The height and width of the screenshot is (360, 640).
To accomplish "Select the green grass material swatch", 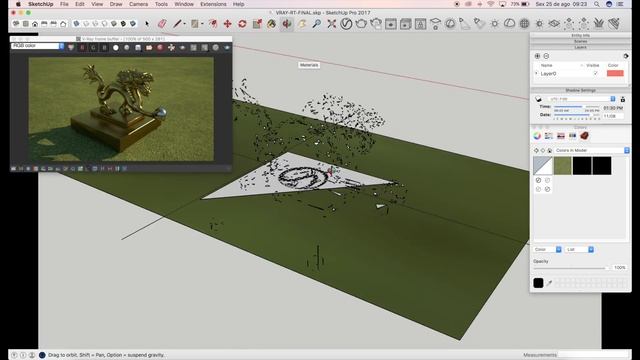I will 562,166.
